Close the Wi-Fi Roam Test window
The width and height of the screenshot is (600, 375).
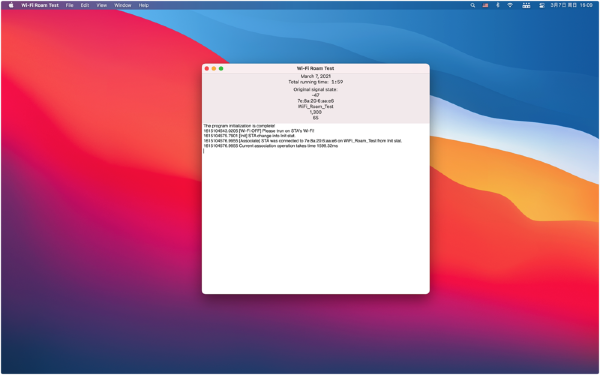click(207, 68)
